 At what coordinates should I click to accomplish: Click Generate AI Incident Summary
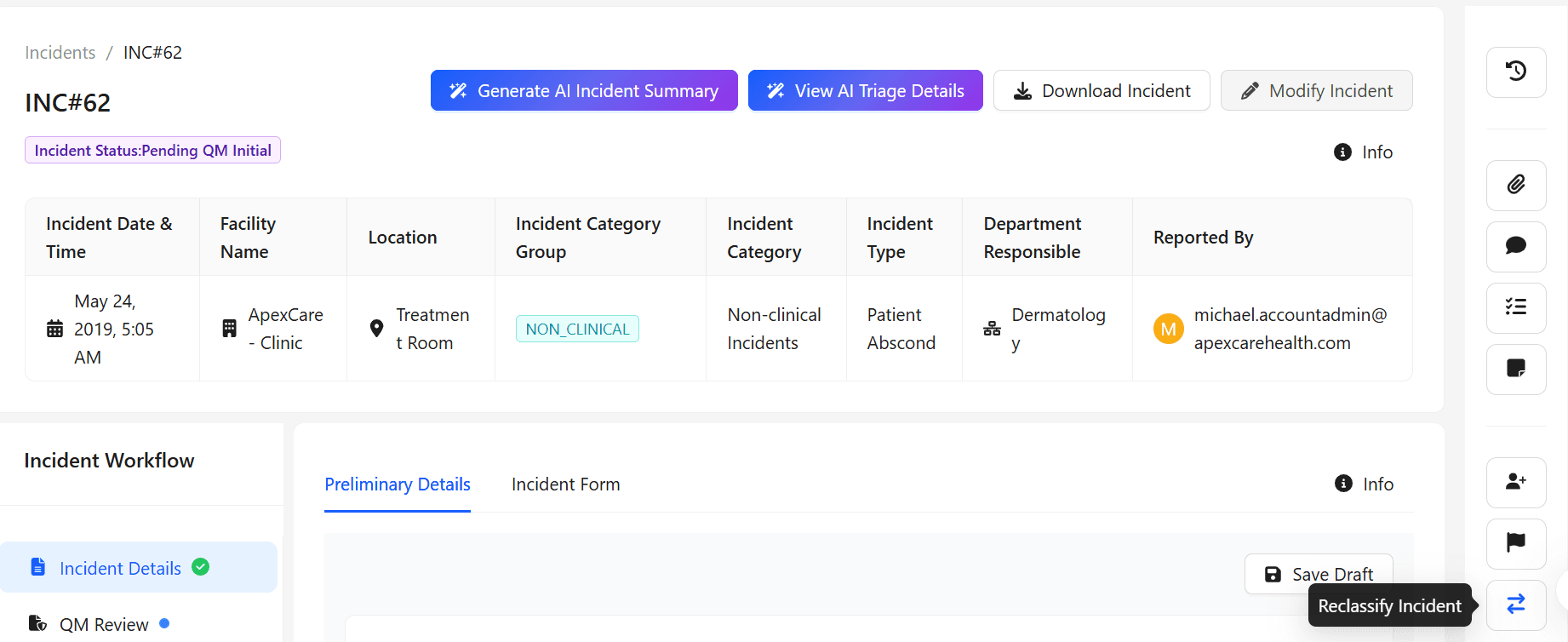(584, 90)
